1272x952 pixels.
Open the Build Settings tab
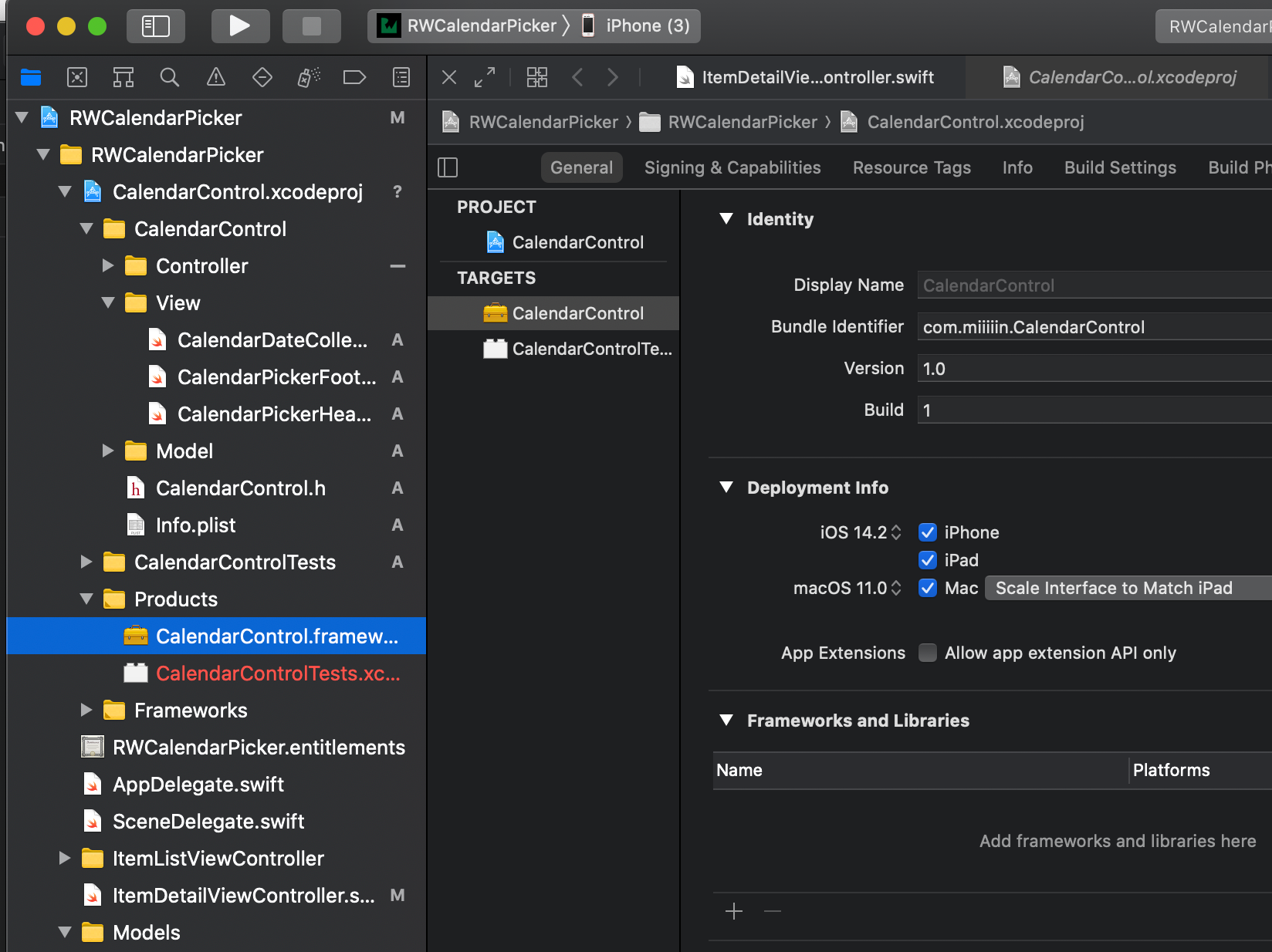pos(1120,167)
